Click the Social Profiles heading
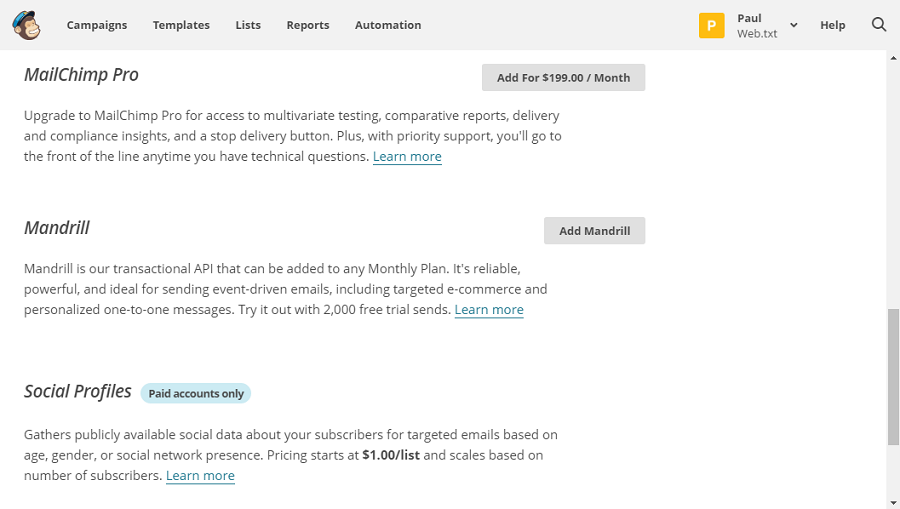Viewport: 900px width, 509px height. tap(77, 391)
